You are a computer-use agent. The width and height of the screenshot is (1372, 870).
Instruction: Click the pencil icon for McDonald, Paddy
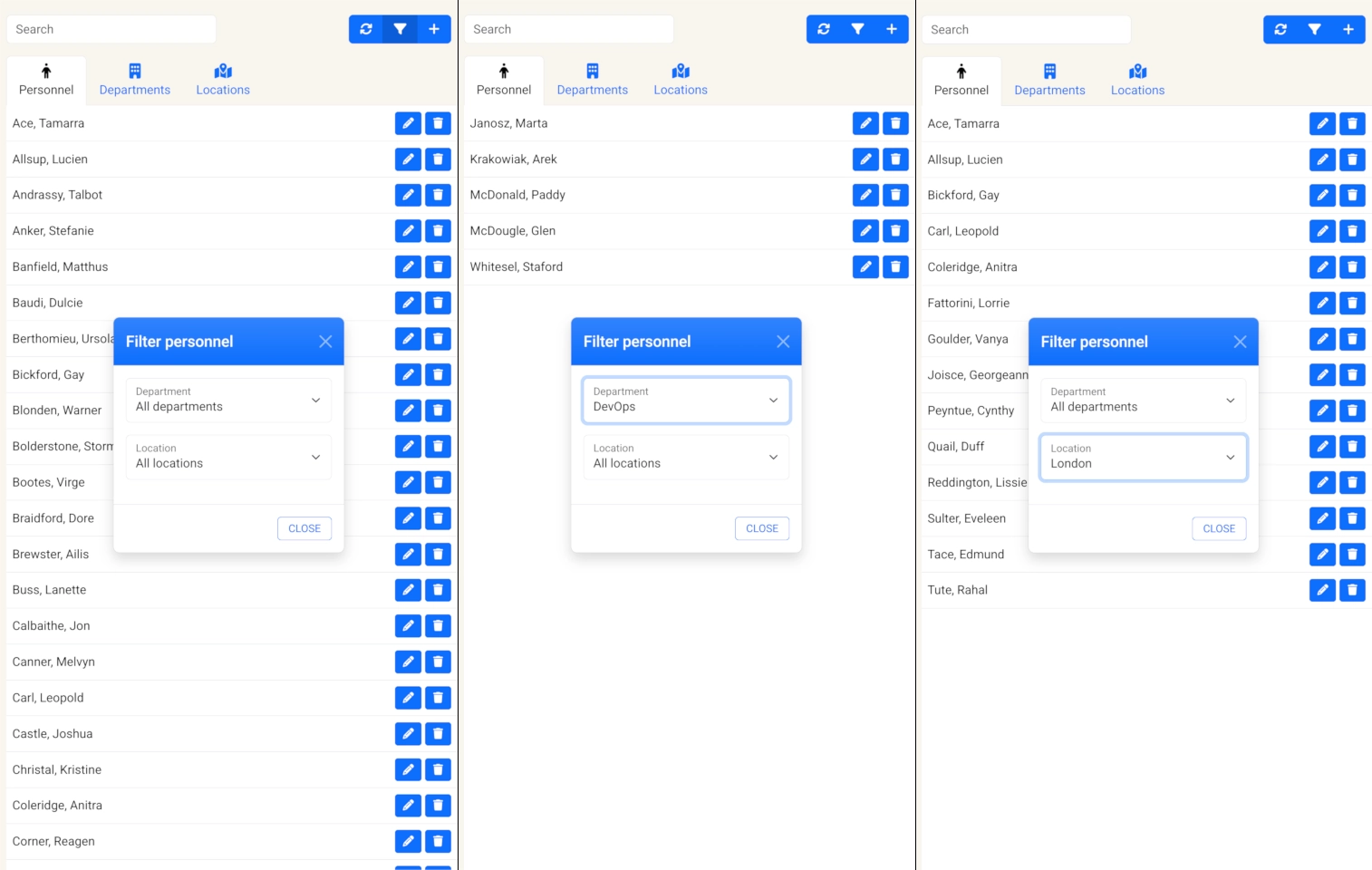tap(866, 195)
